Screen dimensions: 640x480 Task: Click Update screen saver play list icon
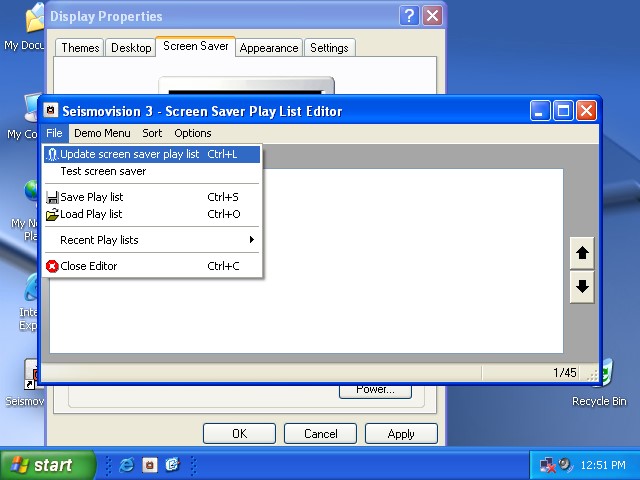tap(52, 155)
